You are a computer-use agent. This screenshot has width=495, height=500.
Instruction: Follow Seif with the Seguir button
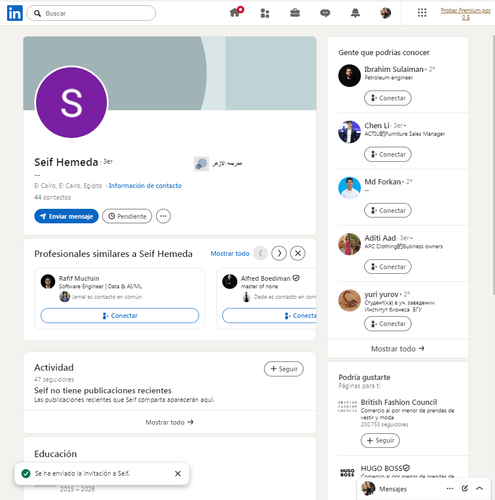coord(284,369)
